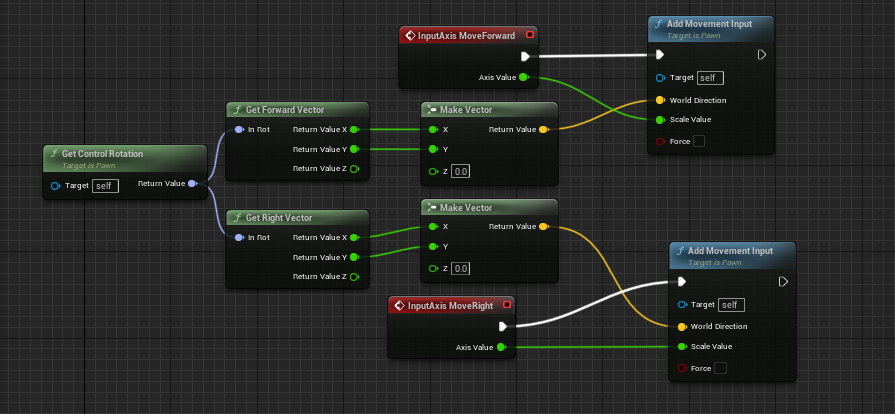Click self Target field on upper Add Movement Input
The image size is (895, 414).
click(710, 78)
